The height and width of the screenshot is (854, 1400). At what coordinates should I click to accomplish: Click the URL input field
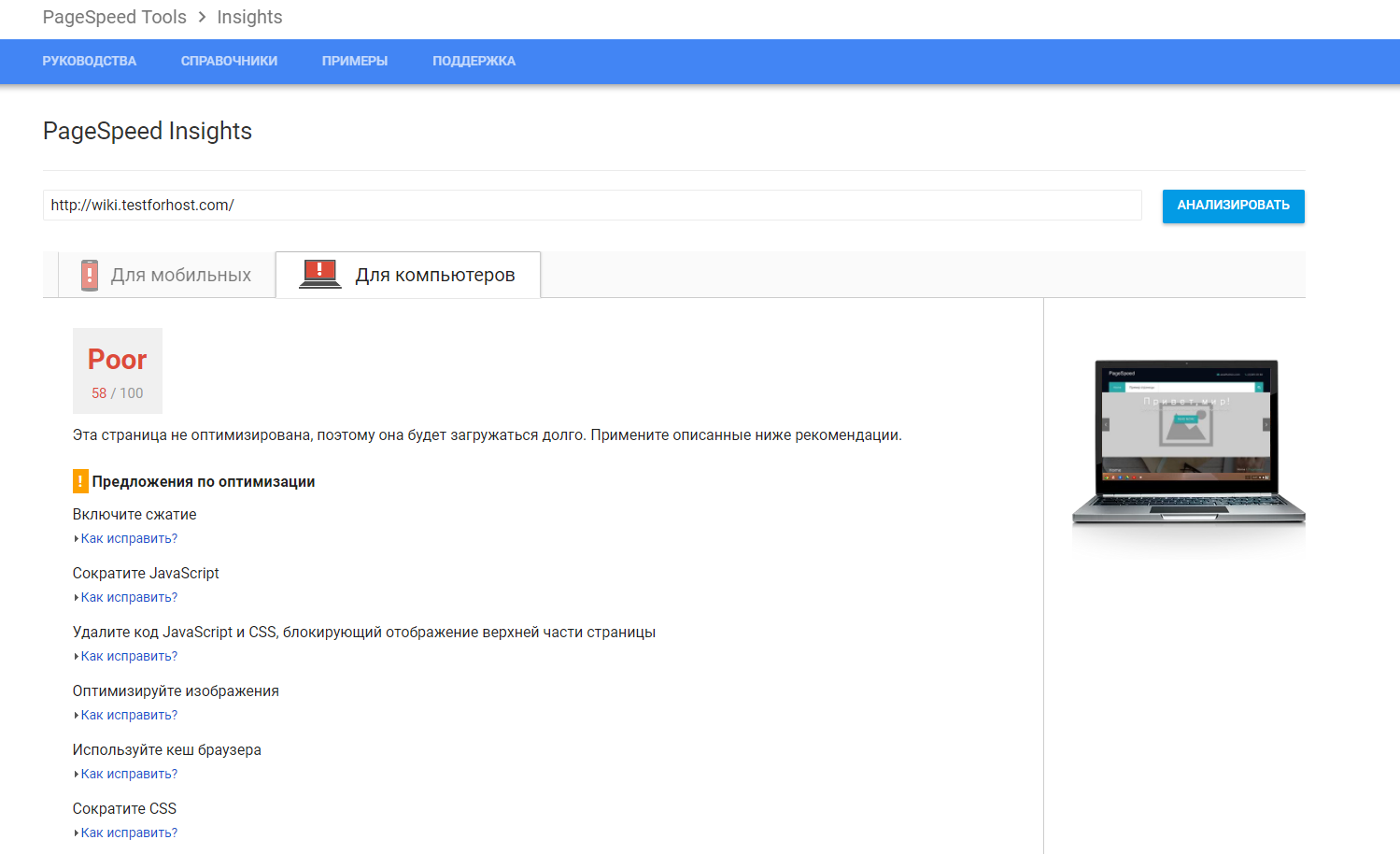pyautogui.click(x=592, y=206)
